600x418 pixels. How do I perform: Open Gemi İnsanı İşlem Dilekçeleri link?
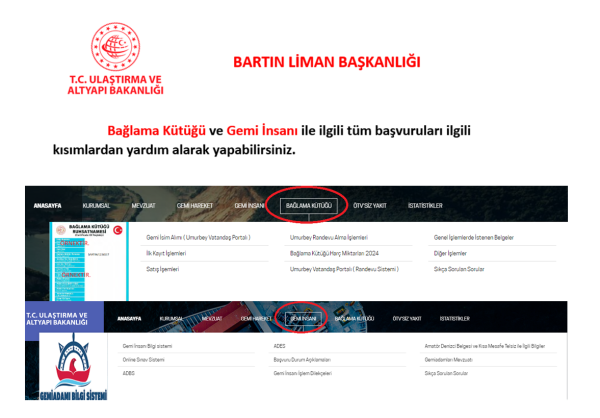[x=303, y=373]
